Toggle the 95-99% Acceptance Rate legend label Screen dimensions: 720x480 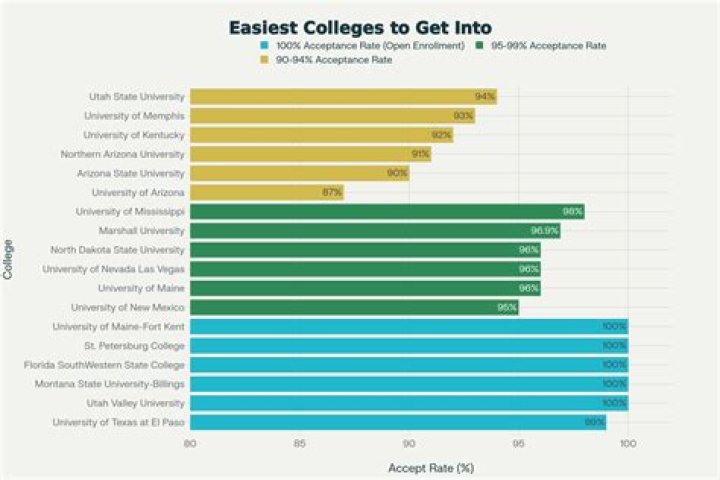[x=549, y=46]
